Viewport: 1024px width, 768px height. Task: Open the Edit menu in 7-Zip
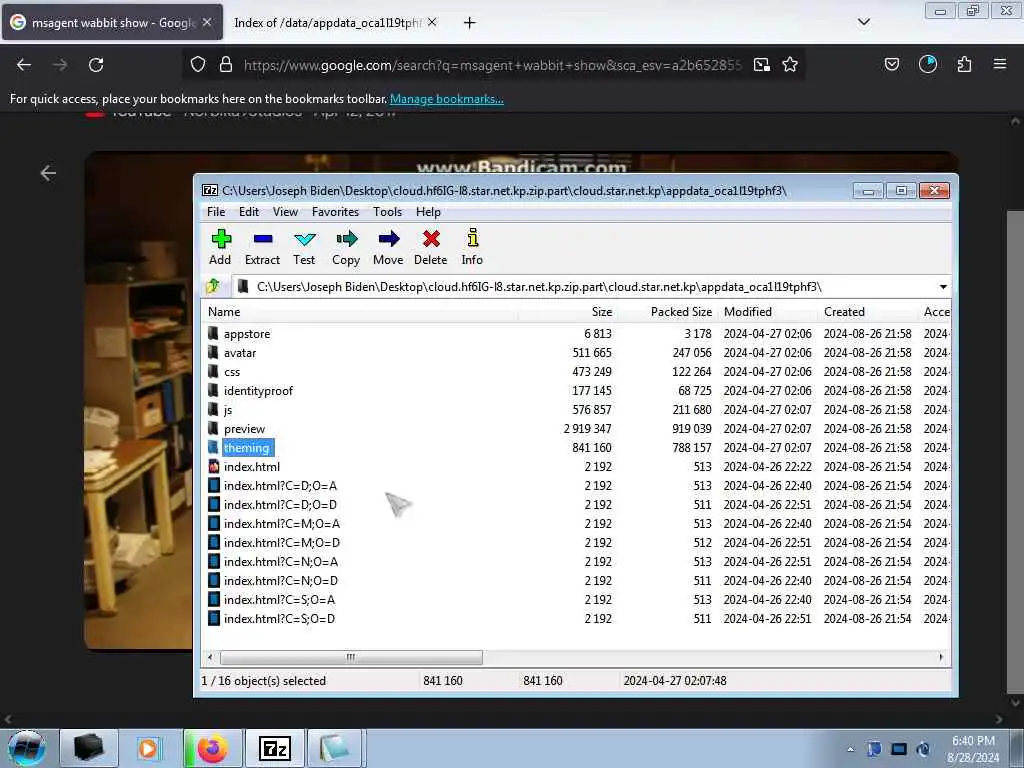[249, 212]
